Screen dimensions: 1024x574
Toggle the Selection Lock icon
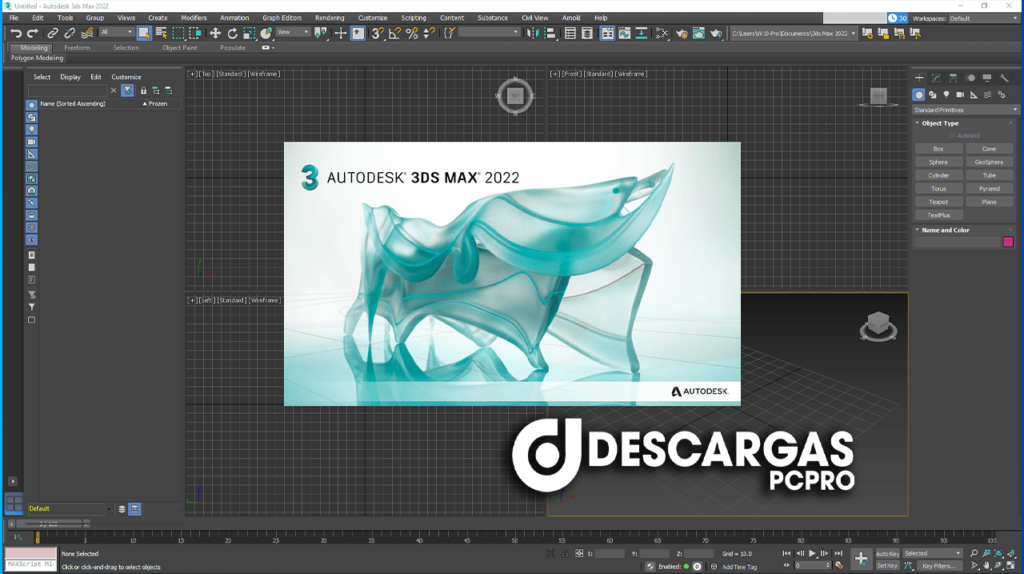(x=565, y=554)
